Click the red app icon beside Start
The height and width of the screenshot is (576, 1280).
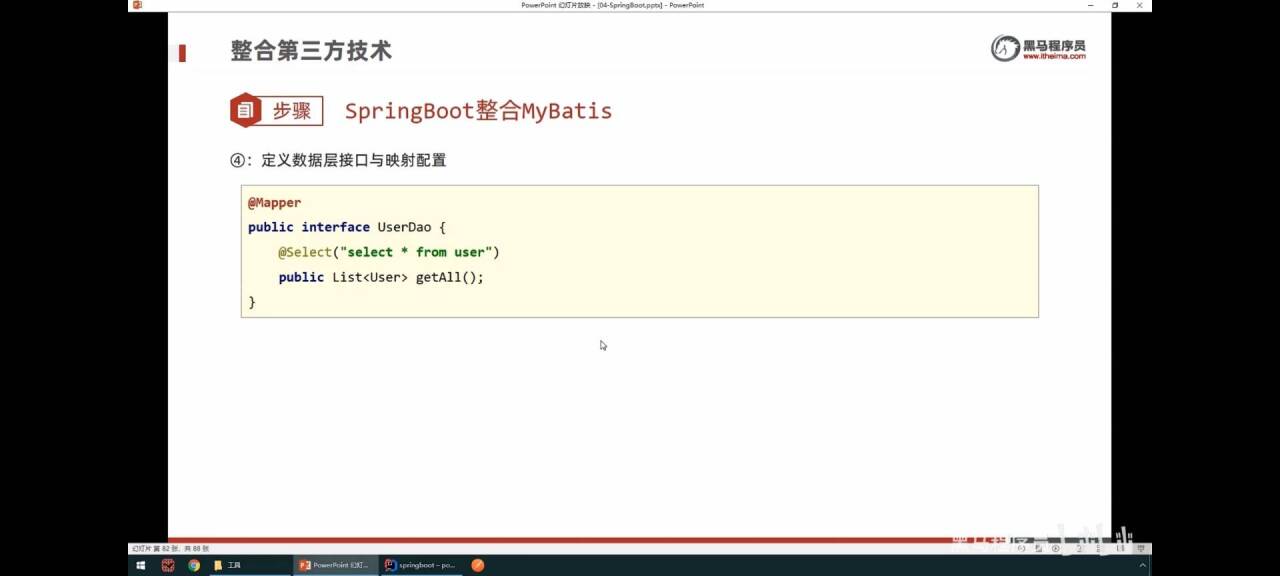point(168,565)
